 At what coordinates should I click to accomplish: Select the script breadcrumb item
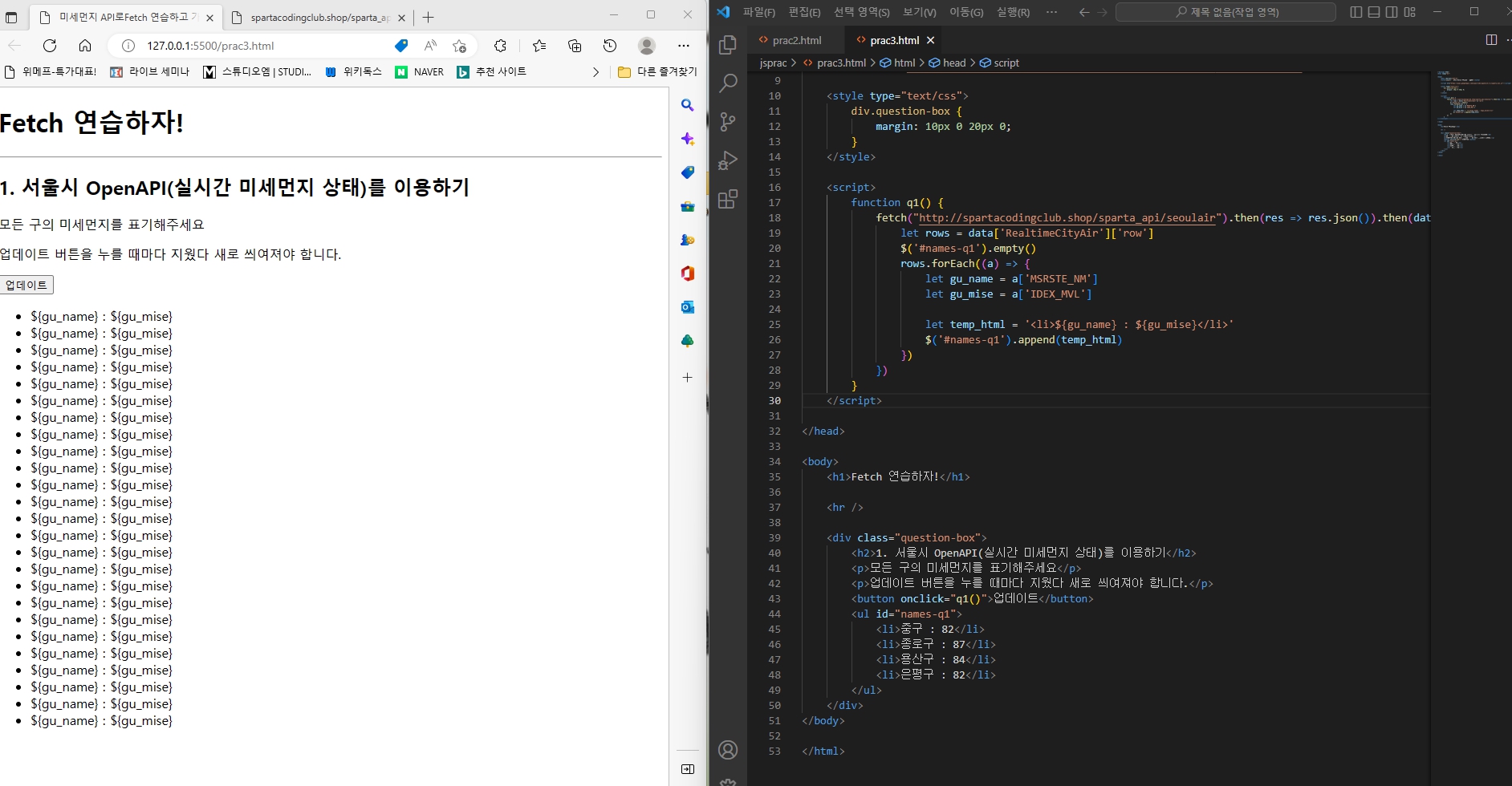tap(1000, 63)
